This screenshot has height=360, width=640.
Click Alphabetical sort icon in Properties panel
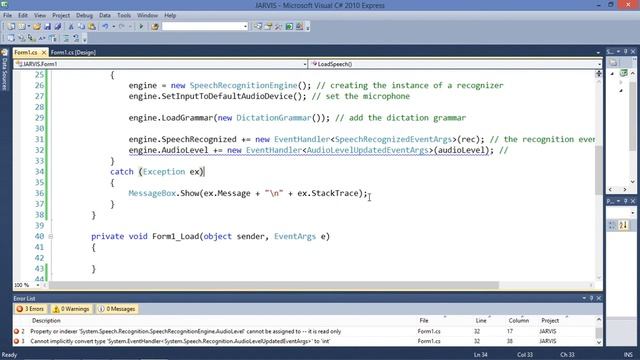tap(623, 225)
